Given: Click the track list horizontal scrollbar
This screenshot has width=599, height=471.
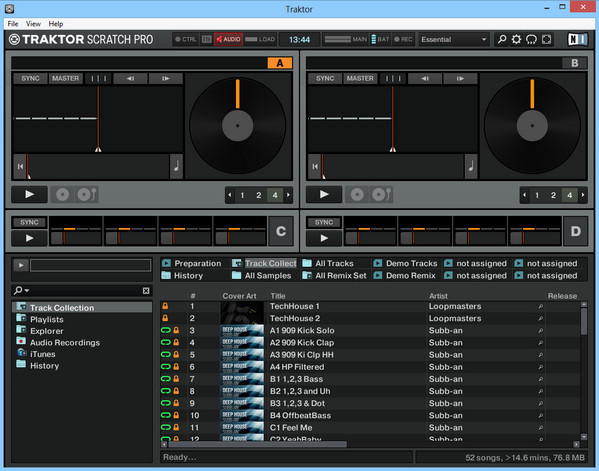Looking at the screenshot, I should click(258, 444).
